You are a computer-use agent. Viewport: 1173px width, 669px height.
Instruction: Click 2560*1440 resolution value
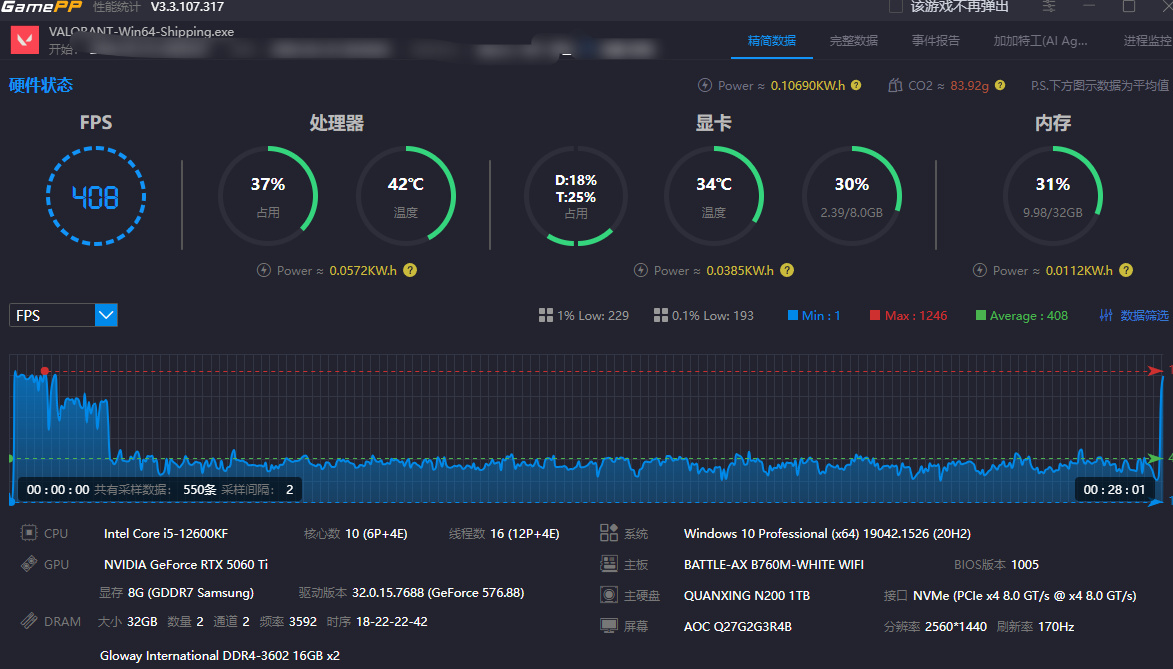[x=955, y=626]
